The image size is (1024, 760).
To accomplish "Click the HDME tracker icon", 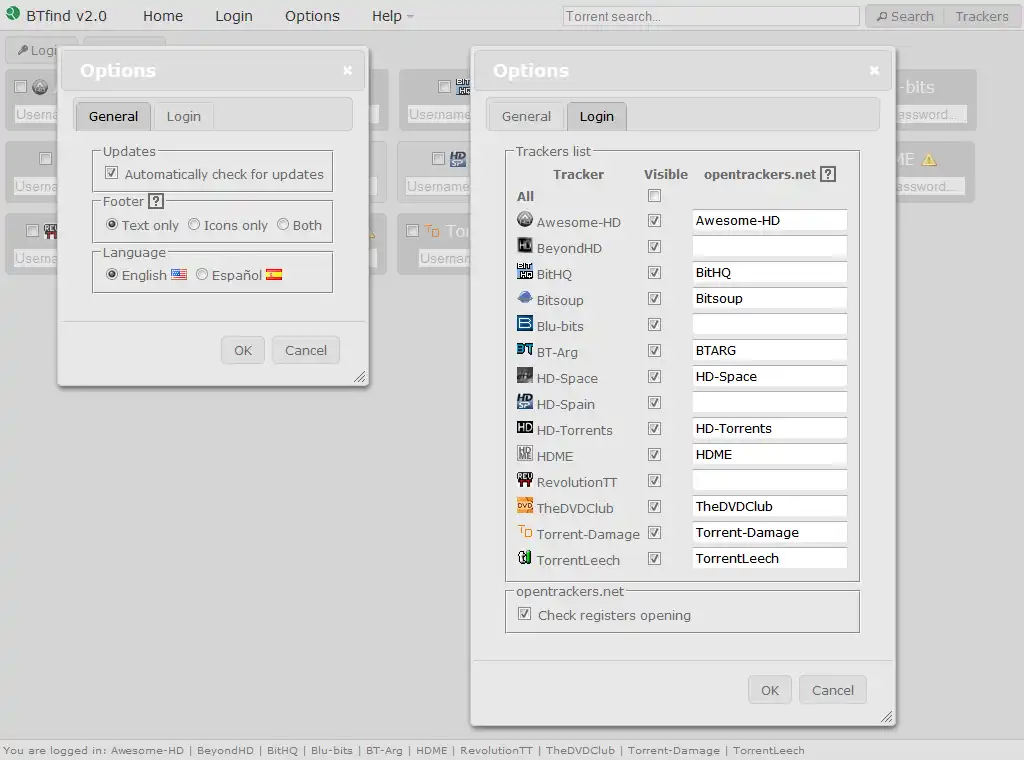I will tap(524, 453).
